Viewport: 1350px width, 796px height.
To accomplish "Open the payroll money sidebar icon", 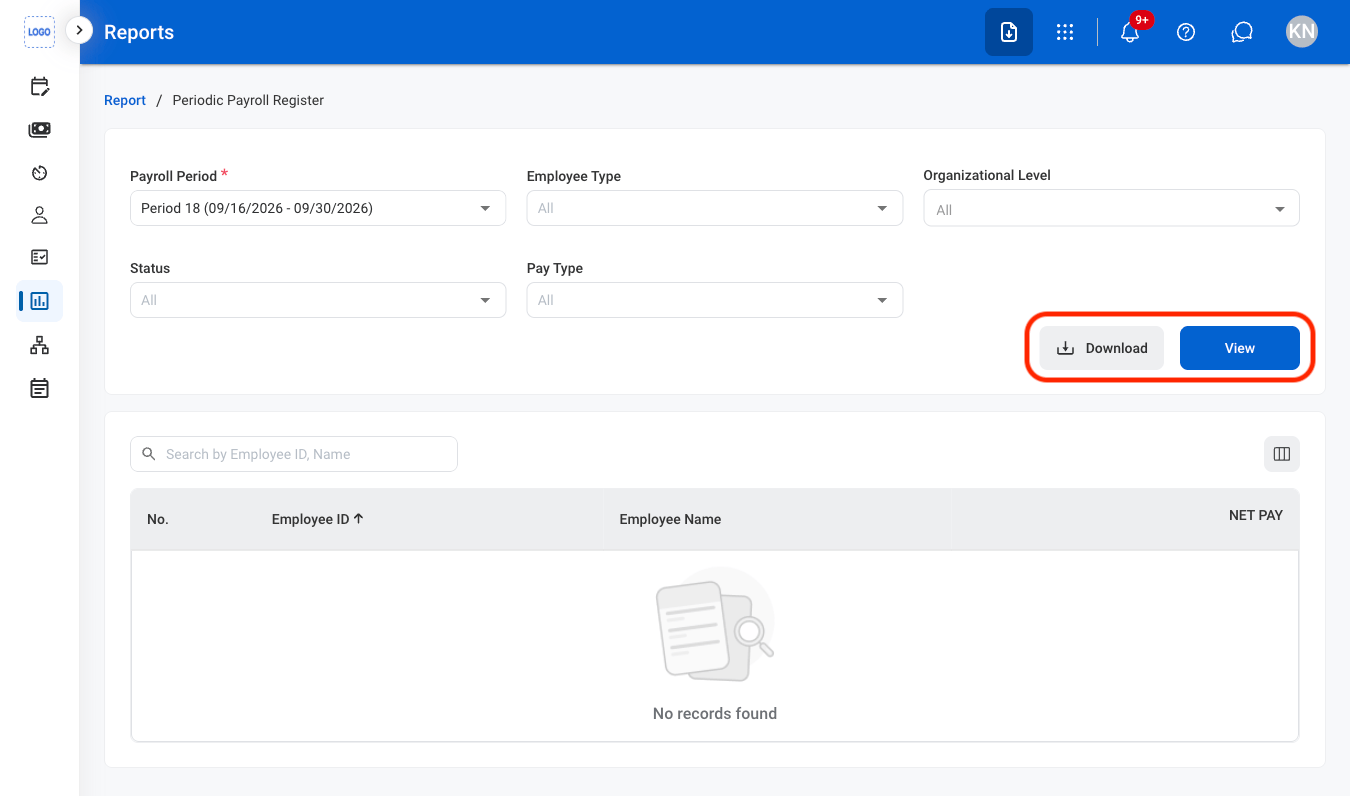I will tap(39, 130).
